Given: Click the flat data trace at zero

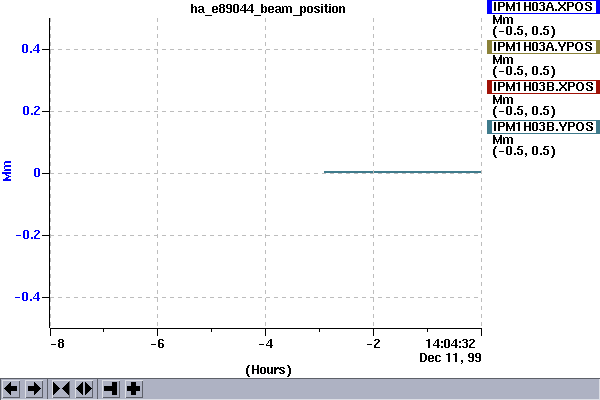Looking at the screenshot, I should (x=402, y=172).
